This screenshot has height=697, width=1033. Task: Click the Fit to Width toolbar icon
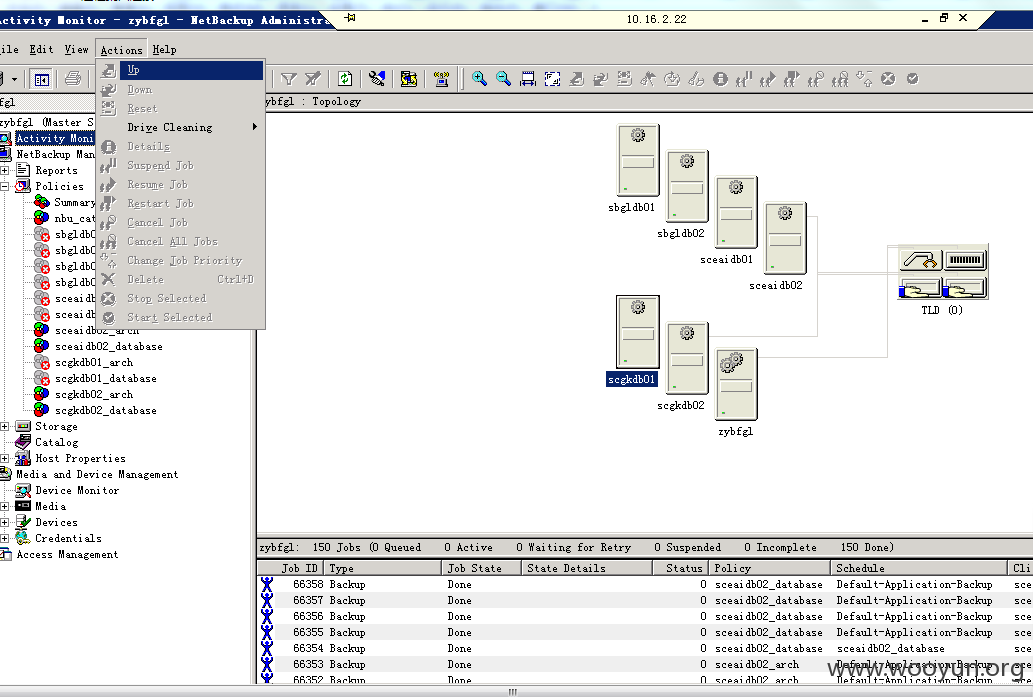528,79
